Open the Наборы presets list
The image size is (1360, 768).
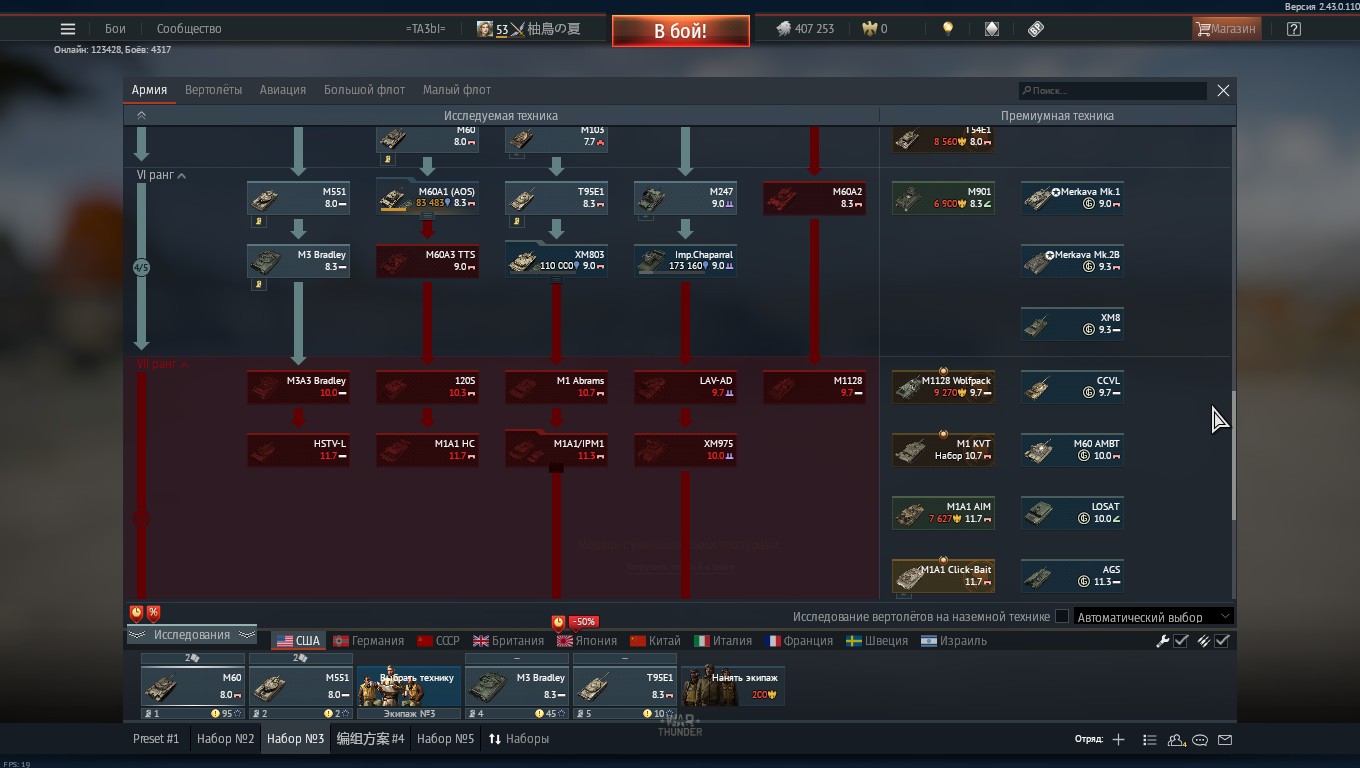[518, 739]
